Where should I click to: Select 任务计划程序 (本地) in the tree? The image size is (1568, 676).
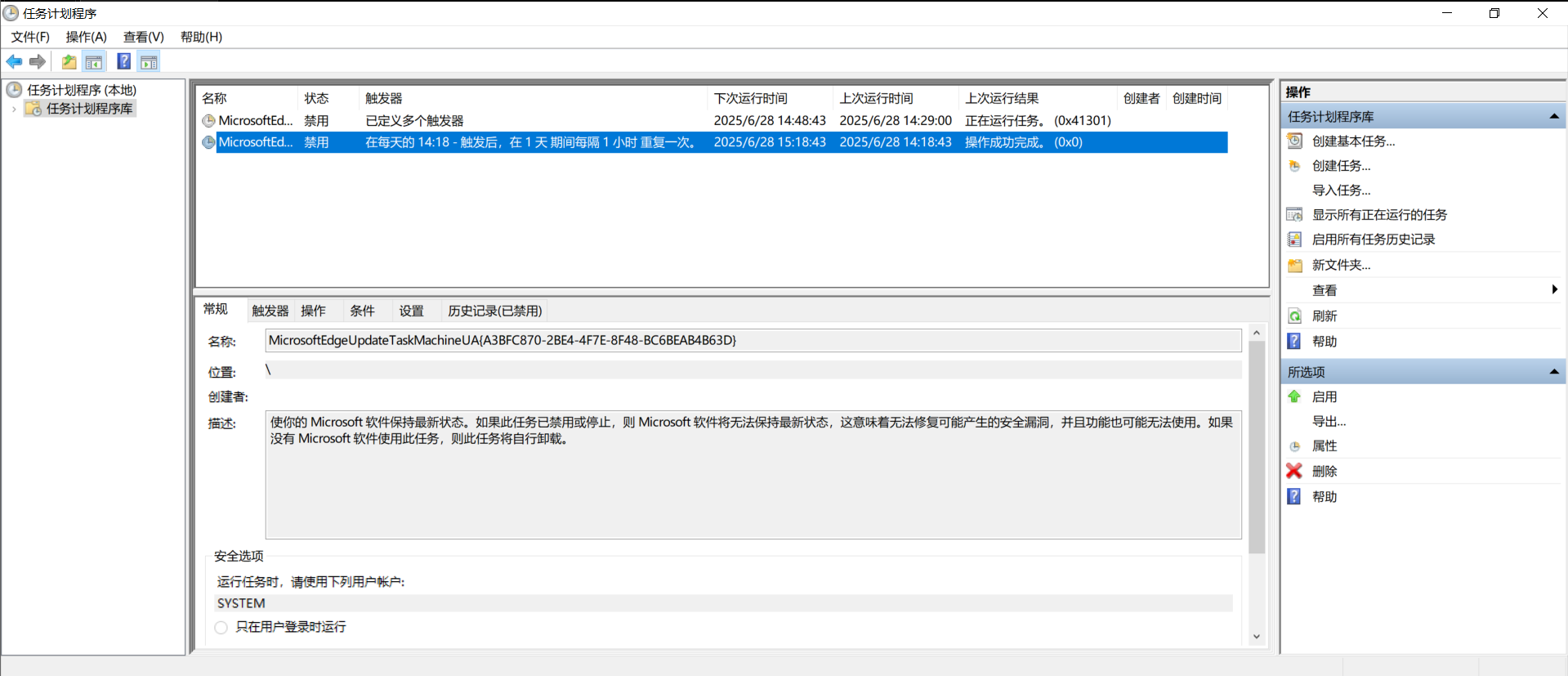(82, 90)
